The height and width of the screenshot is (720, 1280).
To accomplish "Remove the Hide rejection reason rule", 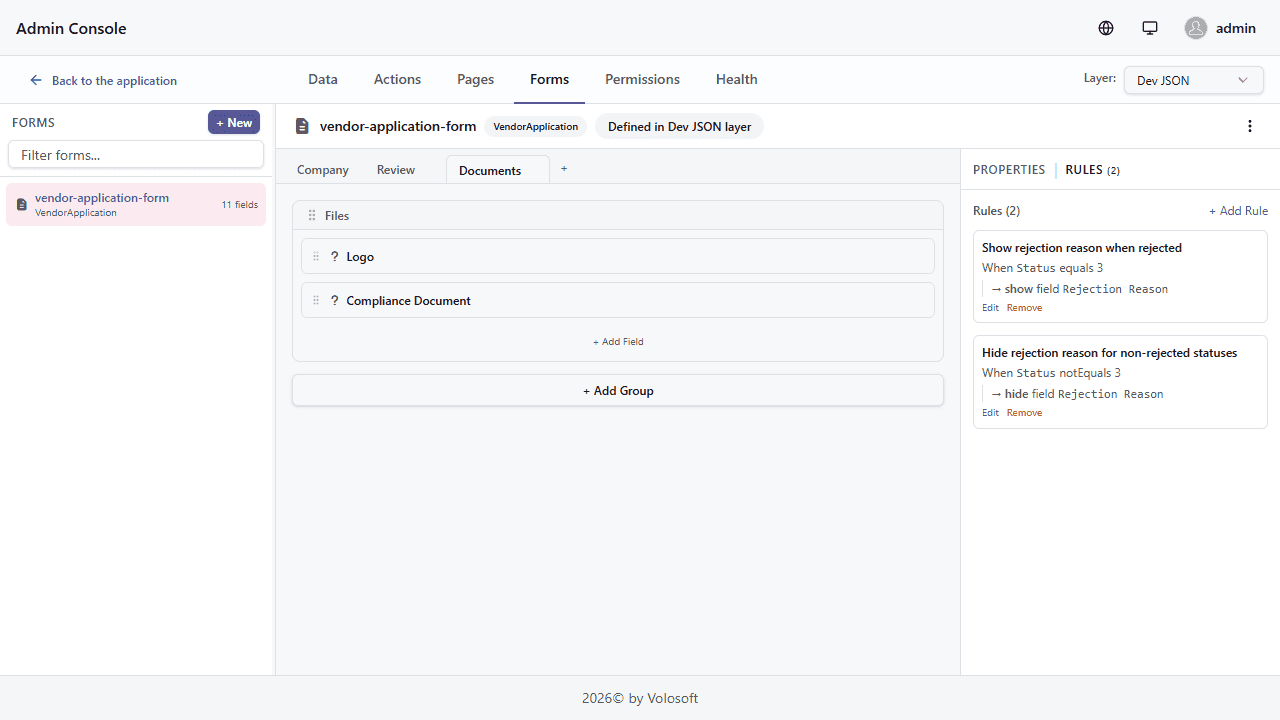I will (1024, 413).
